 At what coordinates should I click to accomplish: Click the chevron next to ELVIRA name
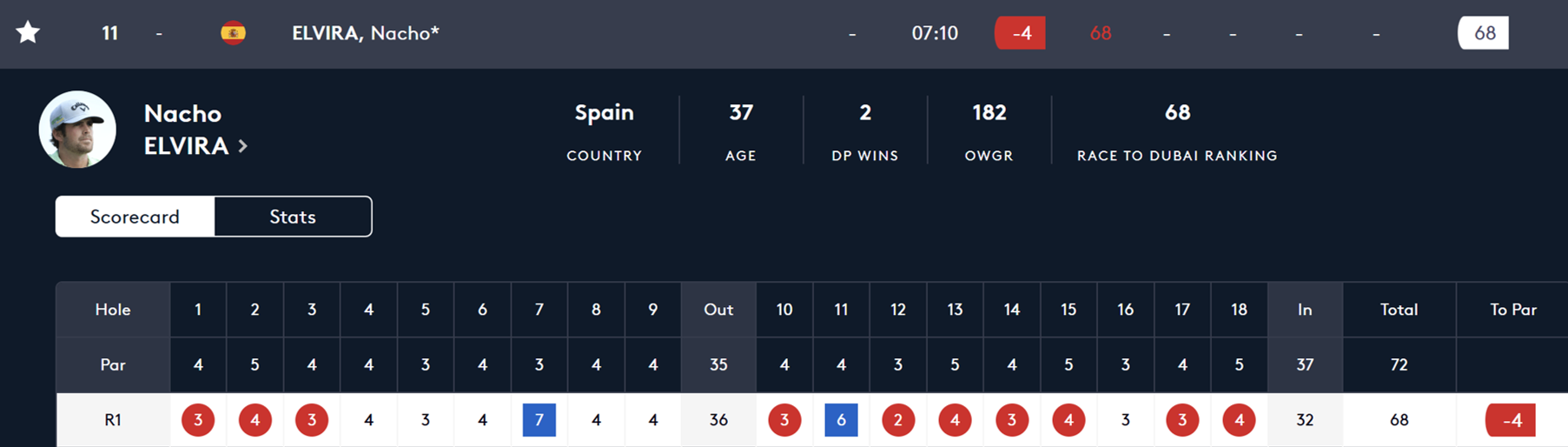pos(243,146)
